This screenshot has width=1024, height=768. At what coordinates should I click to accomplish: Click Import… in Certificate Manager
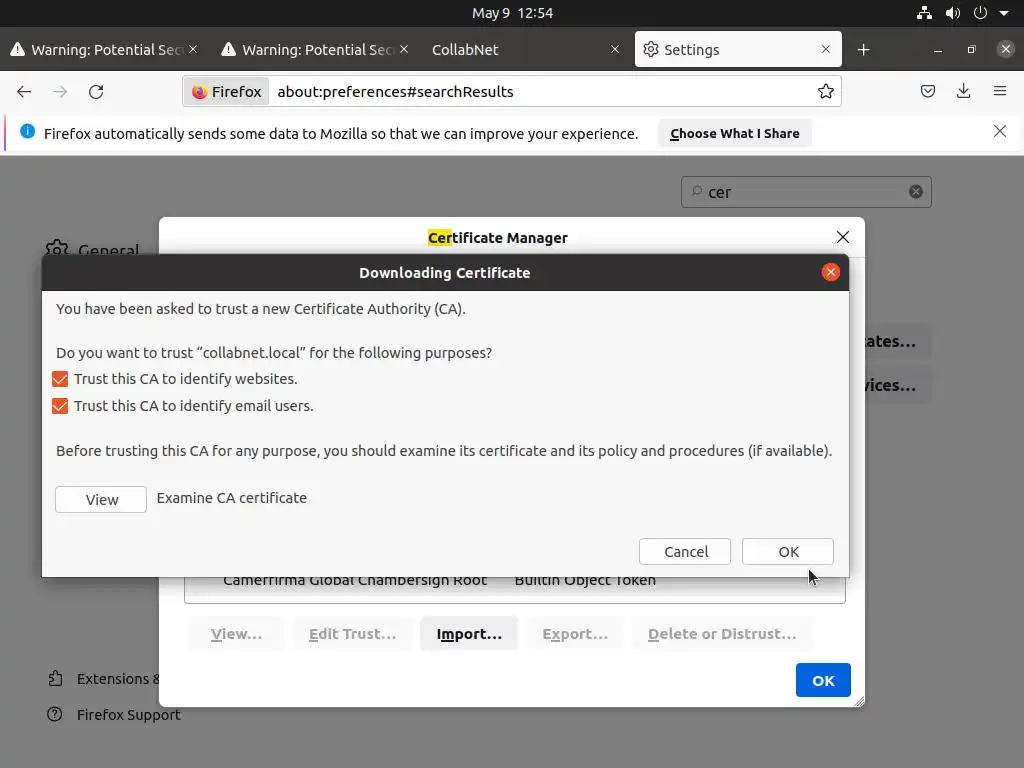(469, 633)
